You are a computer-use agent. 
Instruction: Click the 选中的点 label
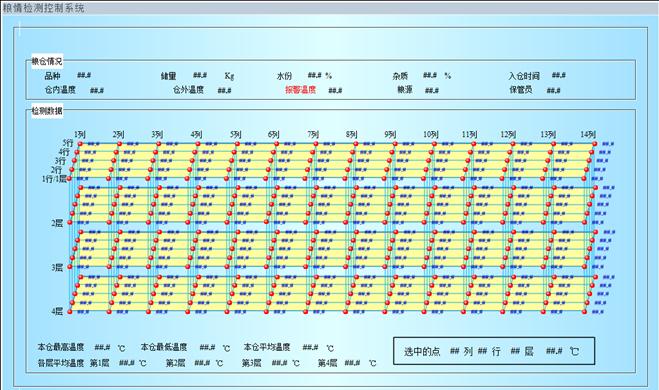422,351
